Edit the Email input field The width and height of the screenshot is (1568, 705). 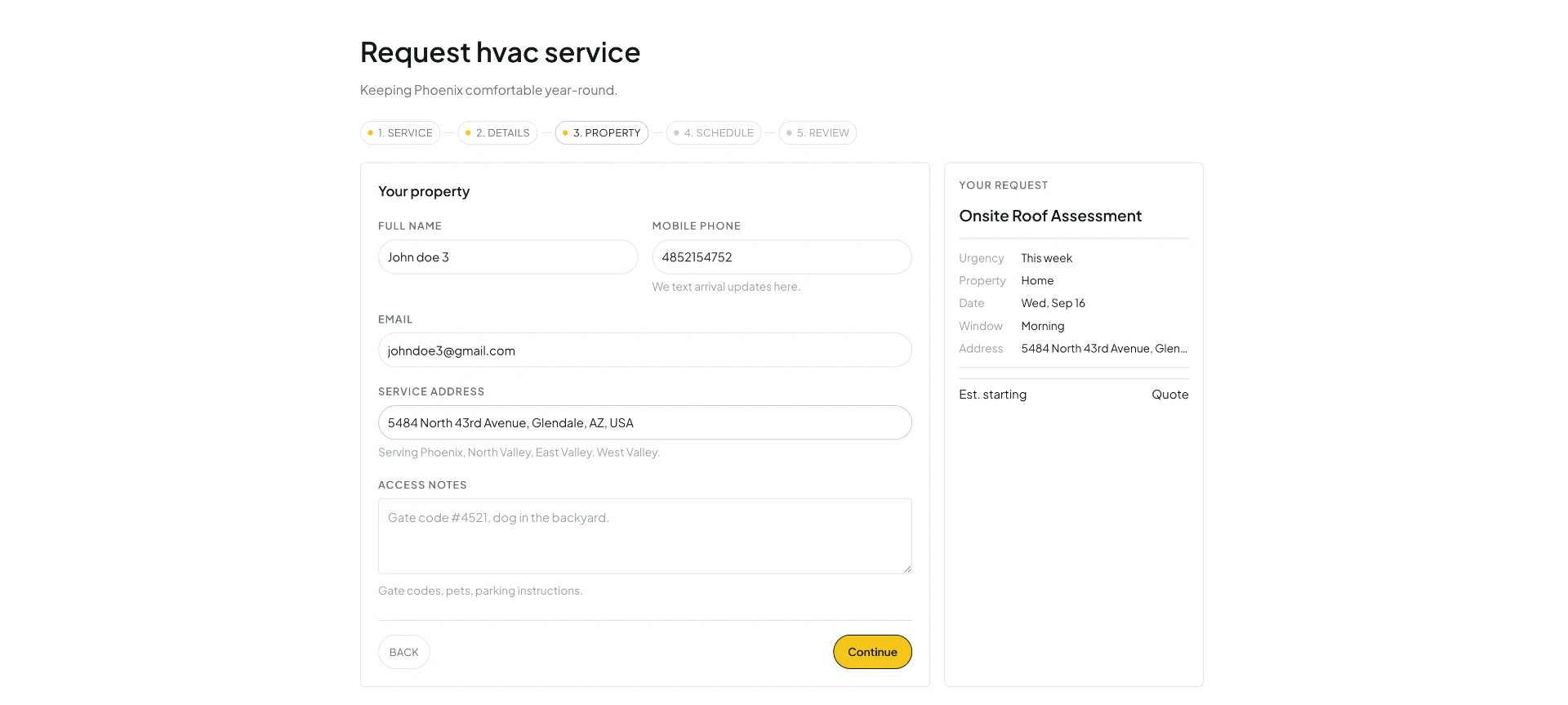point(645,350)
